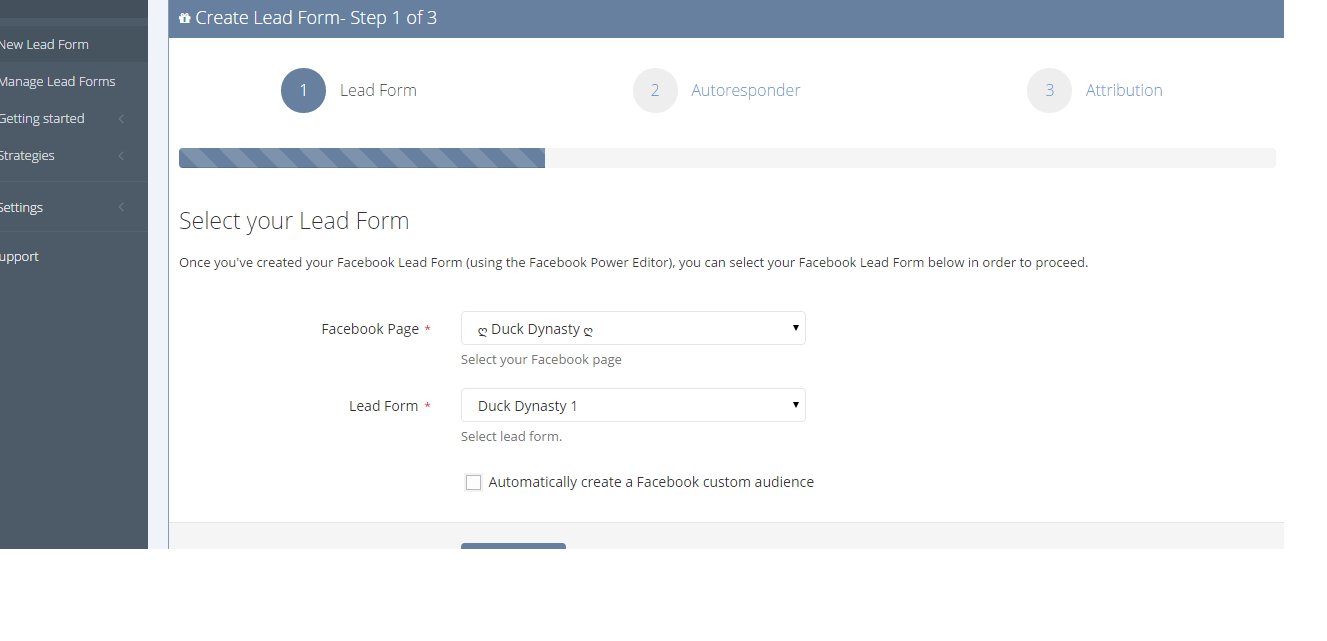Click the Select your Lead Form heading

(x=294, y=220)
